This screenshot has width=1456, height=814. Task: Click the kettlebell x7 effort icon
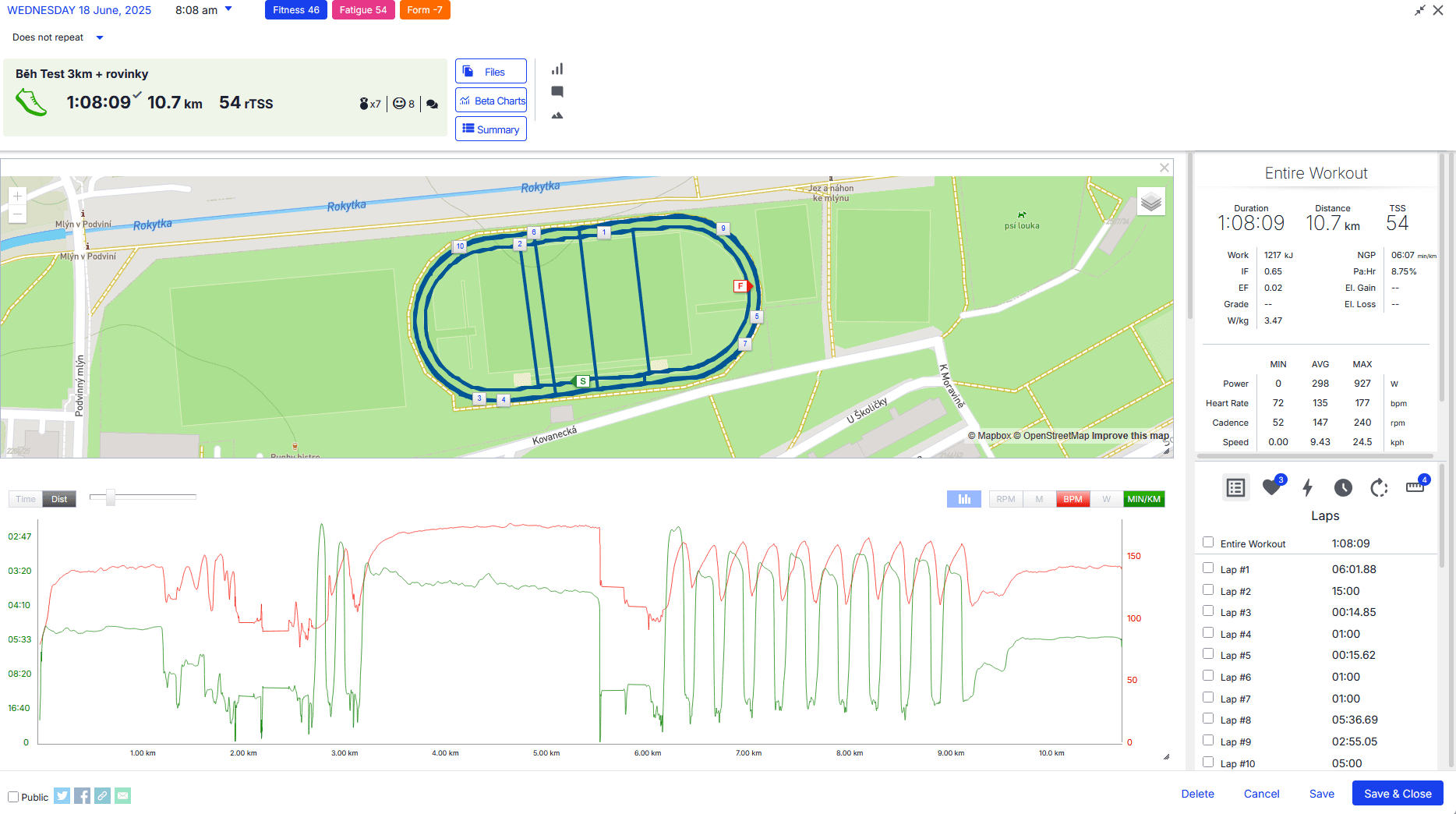369,104
